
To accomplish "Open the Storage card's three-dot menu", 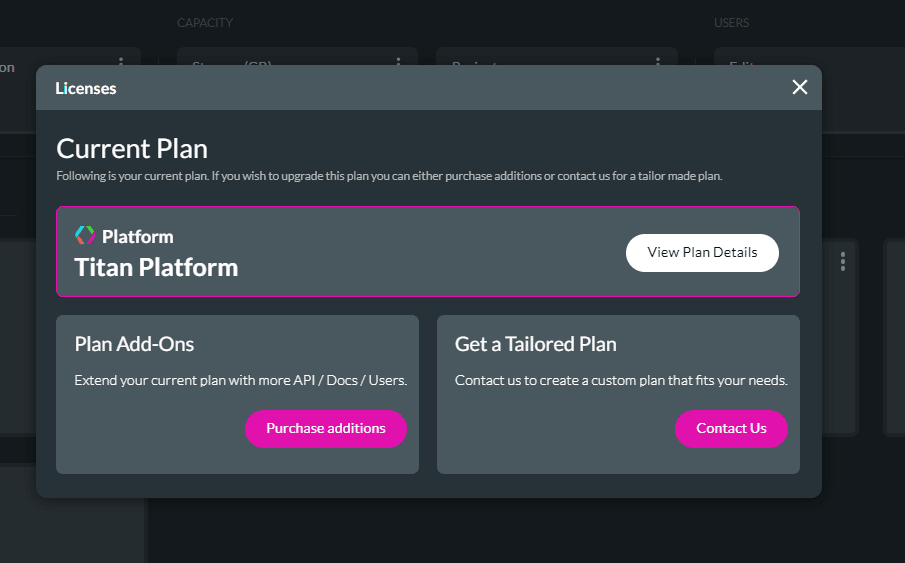I will click(x=398, y=62).
